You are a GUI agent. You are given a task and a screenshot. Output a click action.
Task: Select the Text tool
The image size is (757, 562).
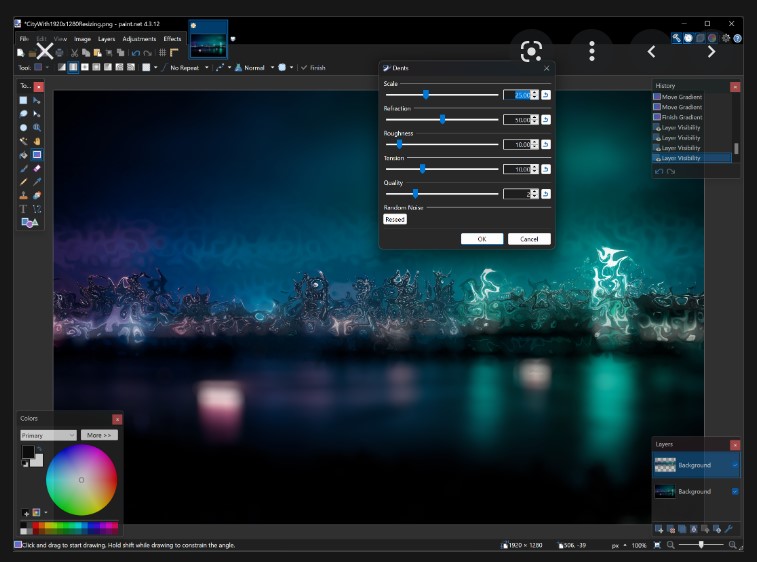coord(24,209)
